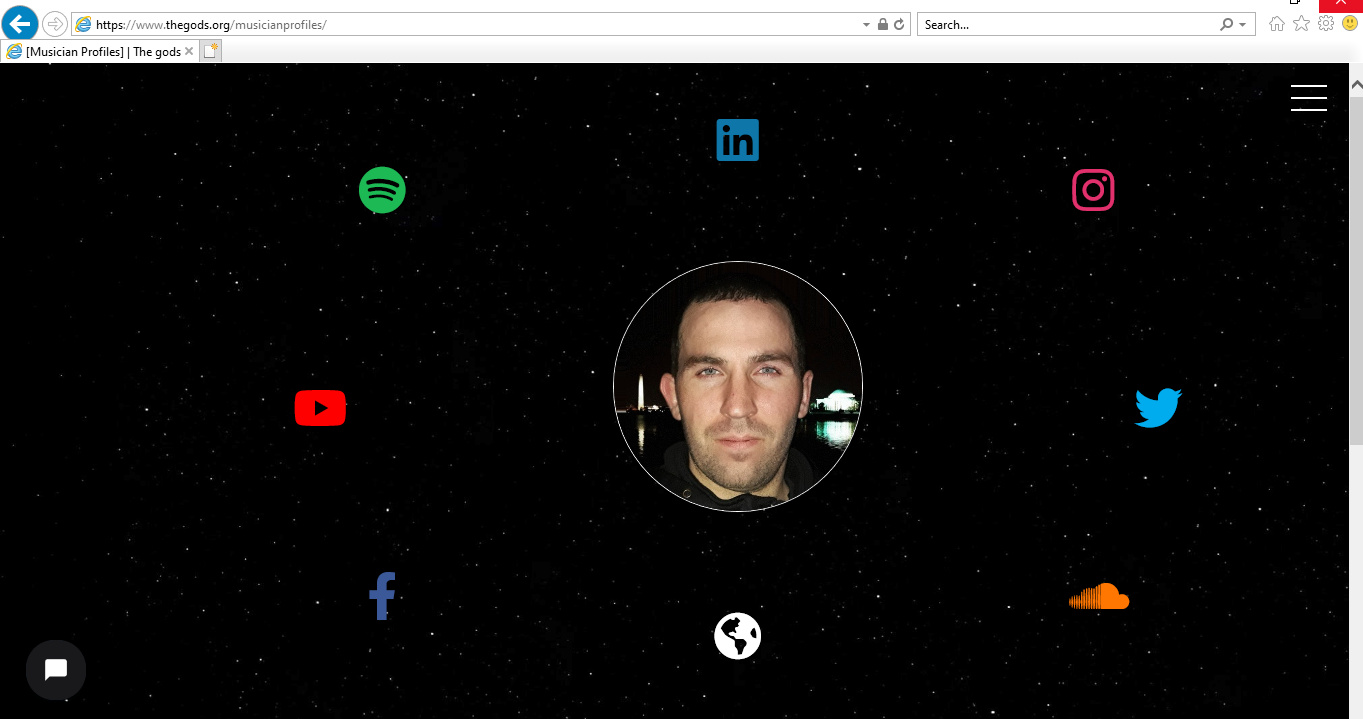View the security lock icon info
Image resolution: width=1363 pixels, height=719 pixels.
coord(882,24)
